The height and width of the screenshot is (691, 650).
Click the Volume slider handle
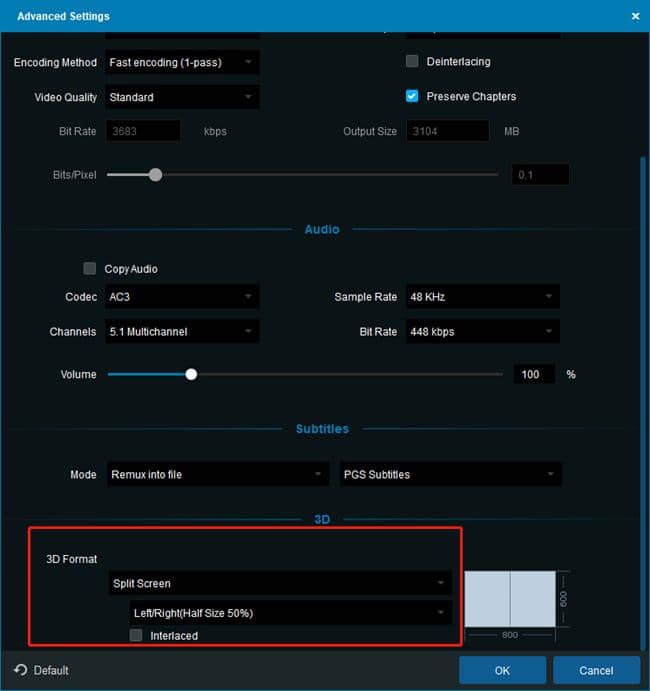(x=191, y=374)
